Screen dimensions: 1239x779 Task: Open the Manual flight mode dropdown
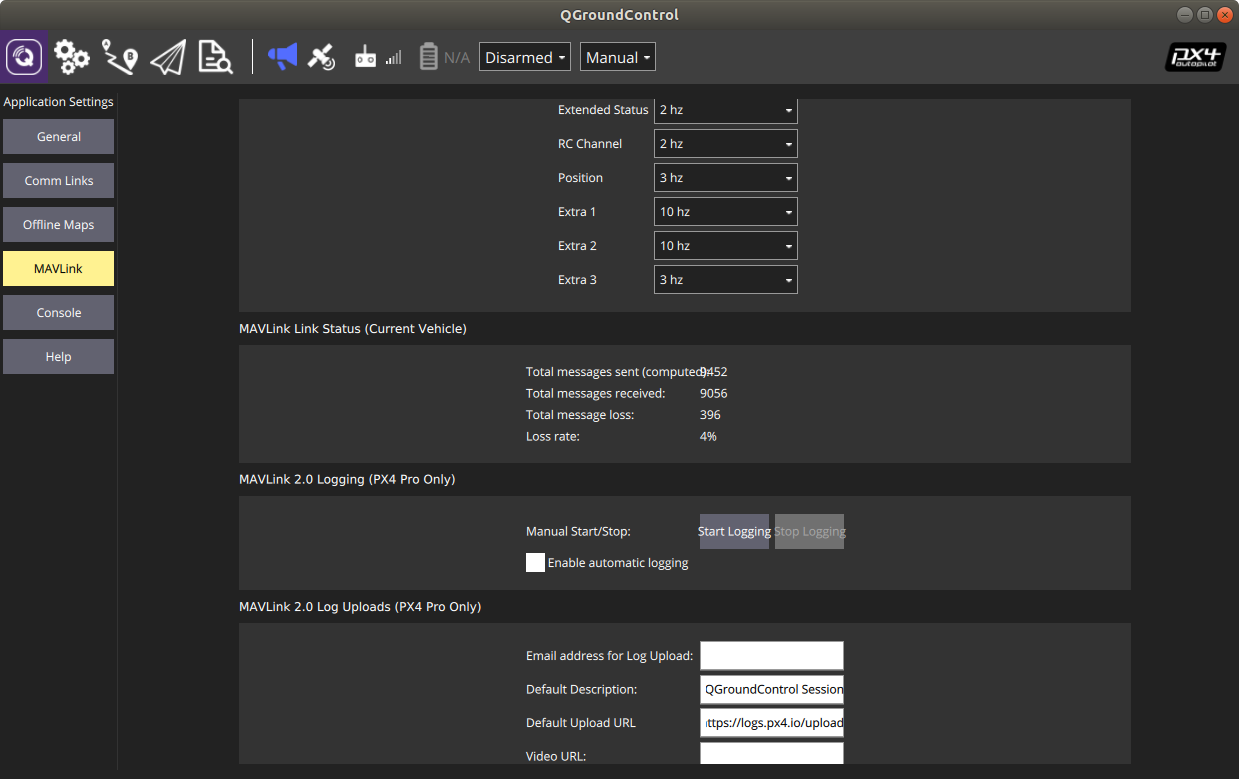(618, 58)
